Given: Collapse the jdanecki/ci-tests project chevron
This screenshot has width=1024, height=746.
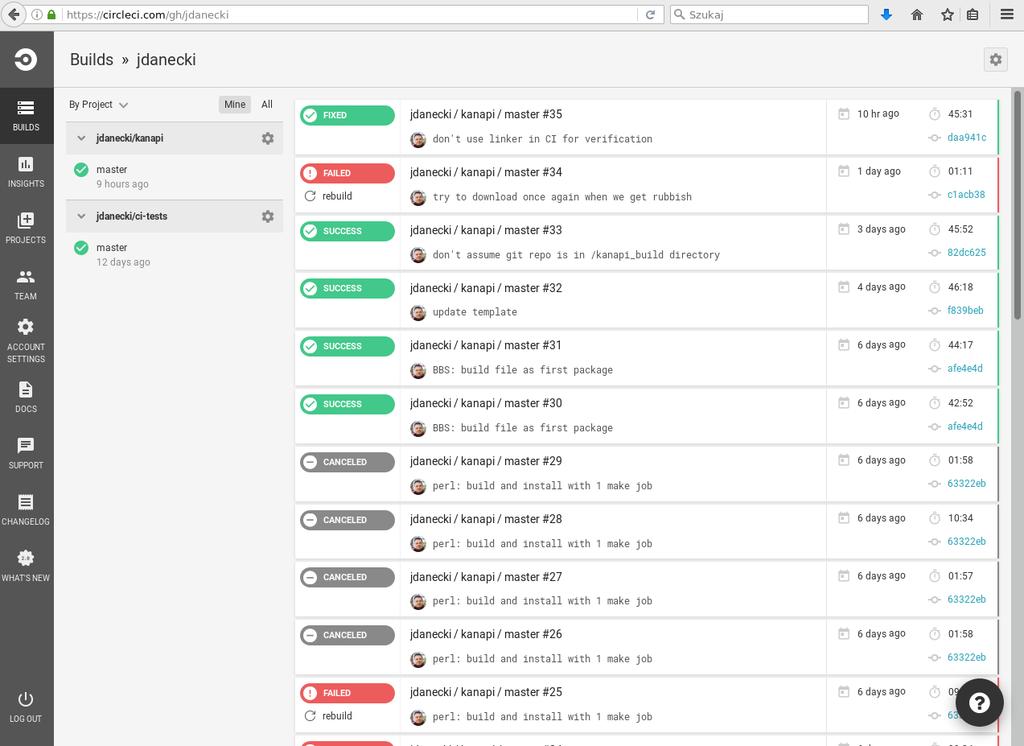Looking at the screenshot, I should pos(81,216).
